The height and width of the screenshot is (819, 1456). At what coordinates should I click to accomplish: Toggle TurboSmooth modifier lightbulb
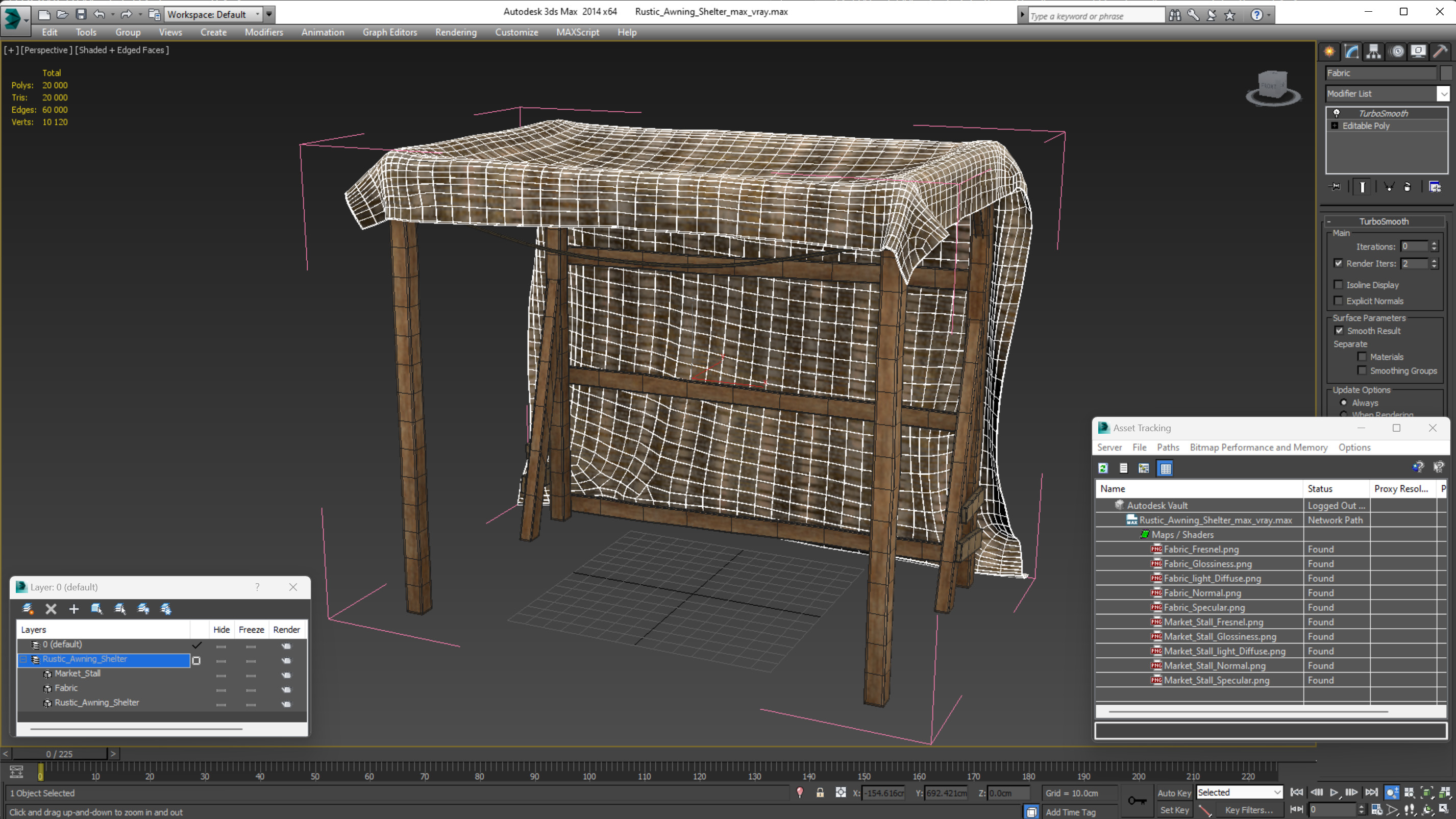(x=1337, y=113)
